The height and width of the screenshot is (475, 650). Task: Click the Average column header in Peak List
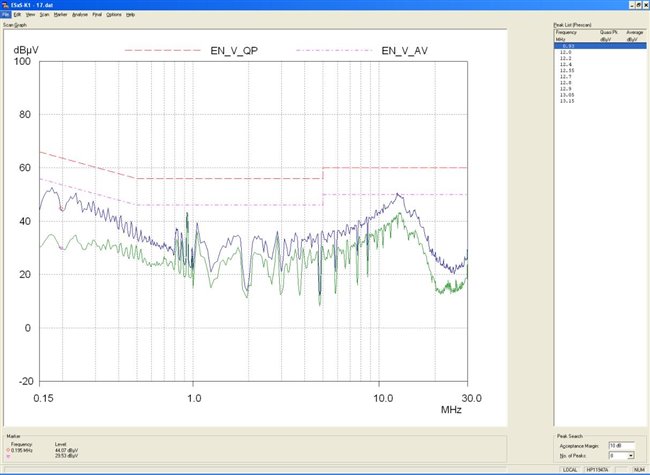[633, 32]
